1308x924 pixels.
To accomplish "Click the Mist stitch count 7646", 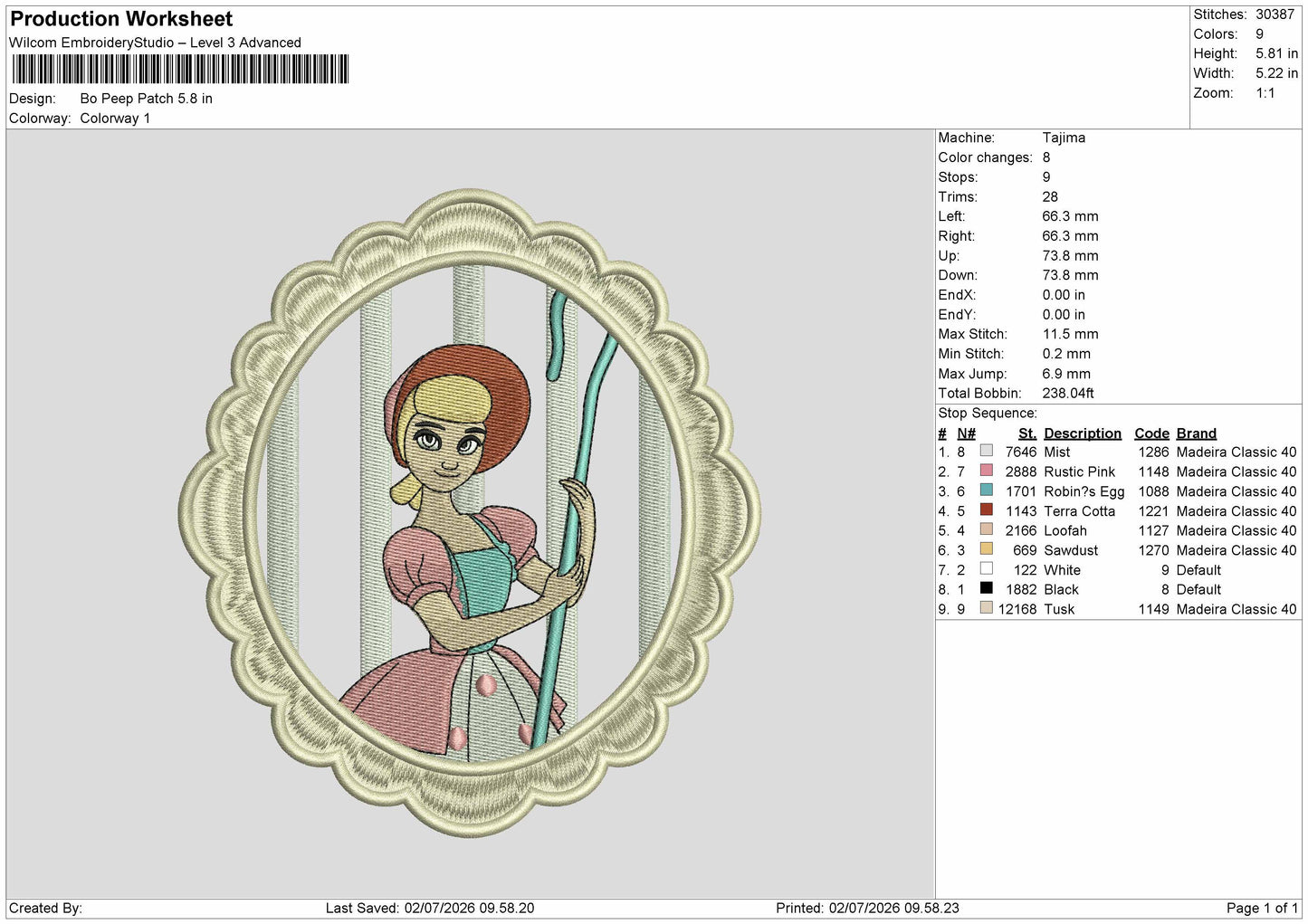I will [1021, 452].
